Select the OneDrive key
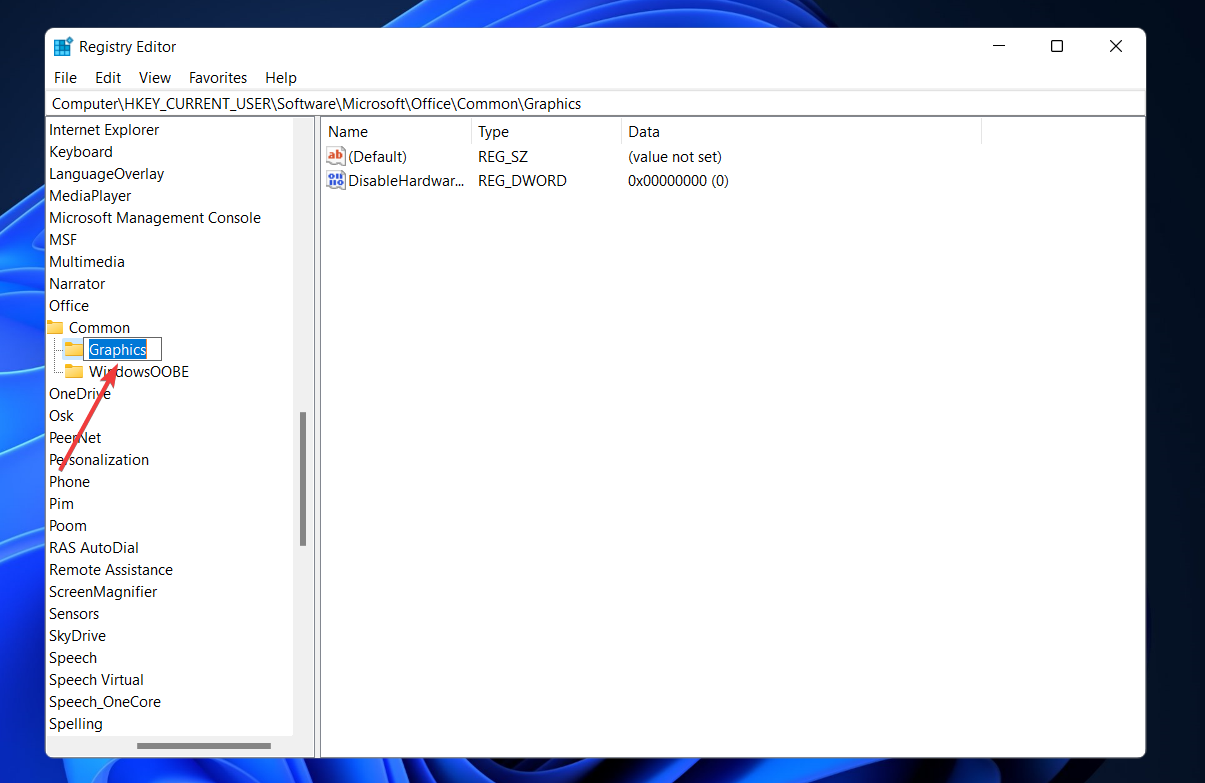 [80, 394]
